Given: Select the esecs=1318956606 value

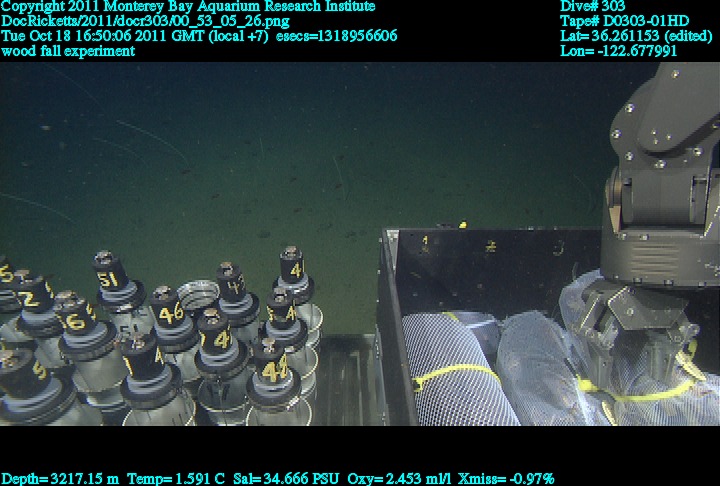Looking at the screenshot, I should [x=337, y=36].
